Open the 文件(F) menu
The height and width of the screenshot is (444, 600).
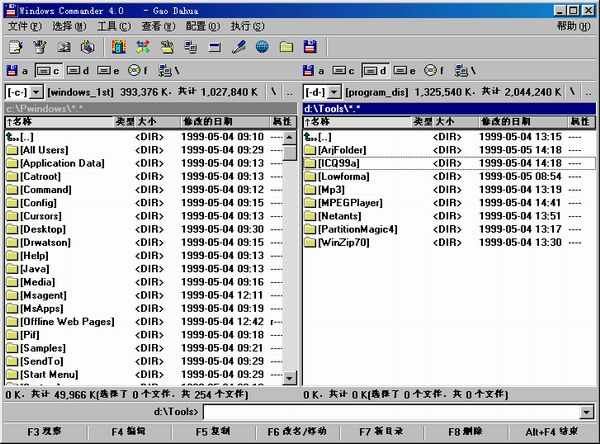click(24, 26)
